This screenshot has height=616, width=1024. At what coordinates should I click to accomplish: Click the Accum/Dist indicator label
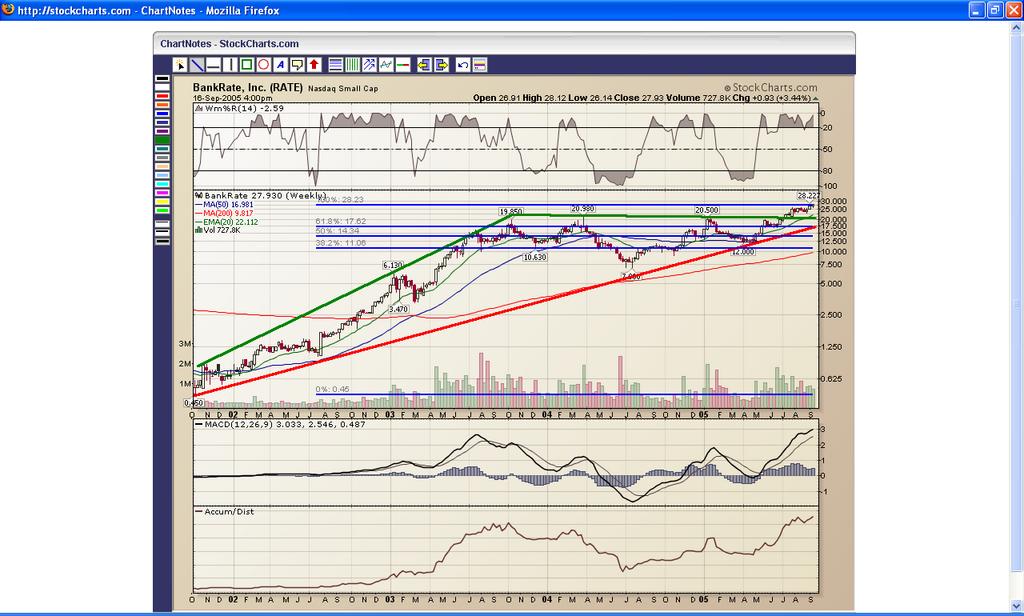225,511
